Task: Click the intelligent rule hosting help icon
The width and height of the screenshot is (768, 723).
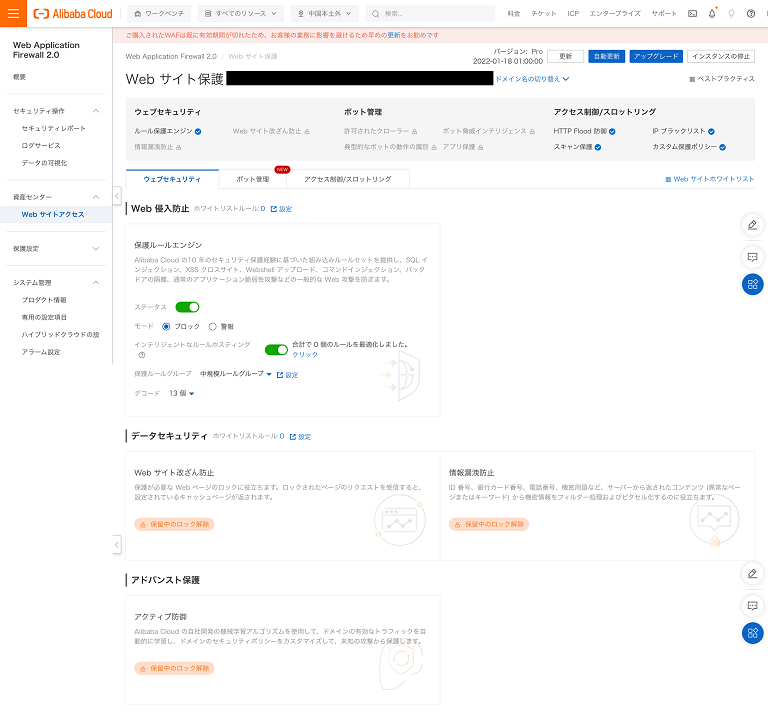Action: (x=142, y=355)
